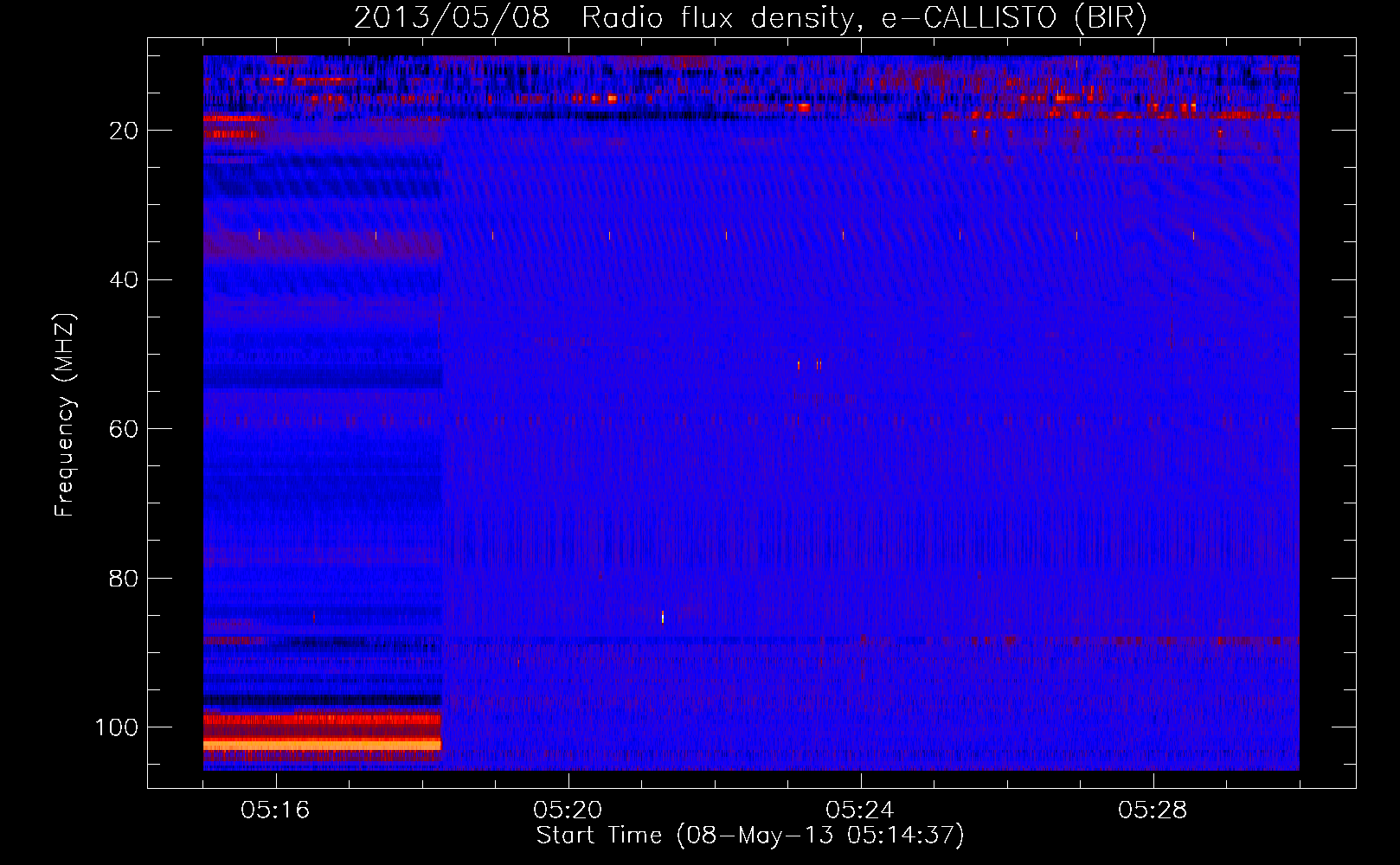This screenshot has width=1400, height=865.
Task: Click the plot title 'Radio flux density, e-CALLISTO (BIR)'
Action: pyautogui.click(x=864, y=18)
